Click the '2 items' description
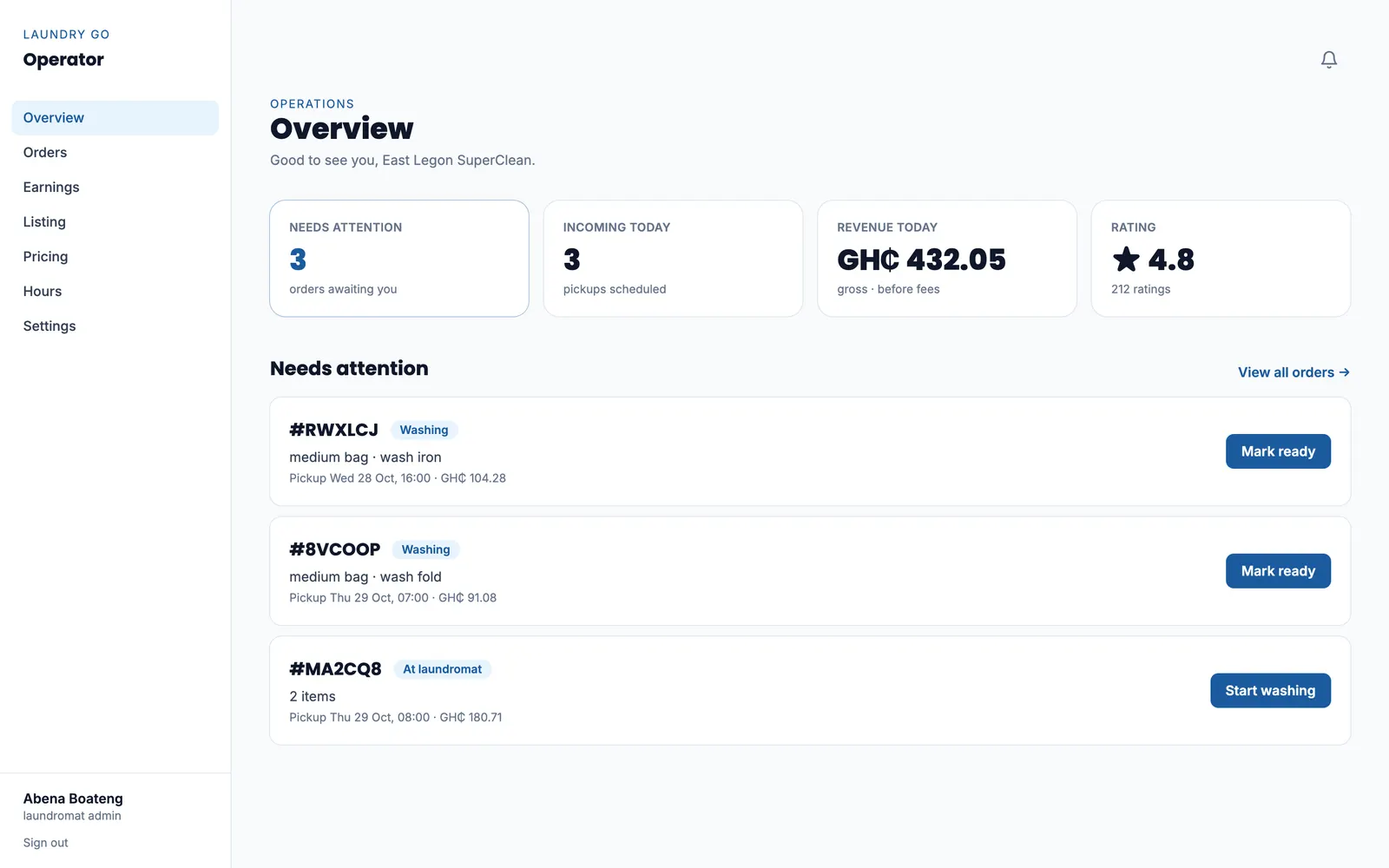The height and width of the screenshot is (868, 1389). point(313,697)
